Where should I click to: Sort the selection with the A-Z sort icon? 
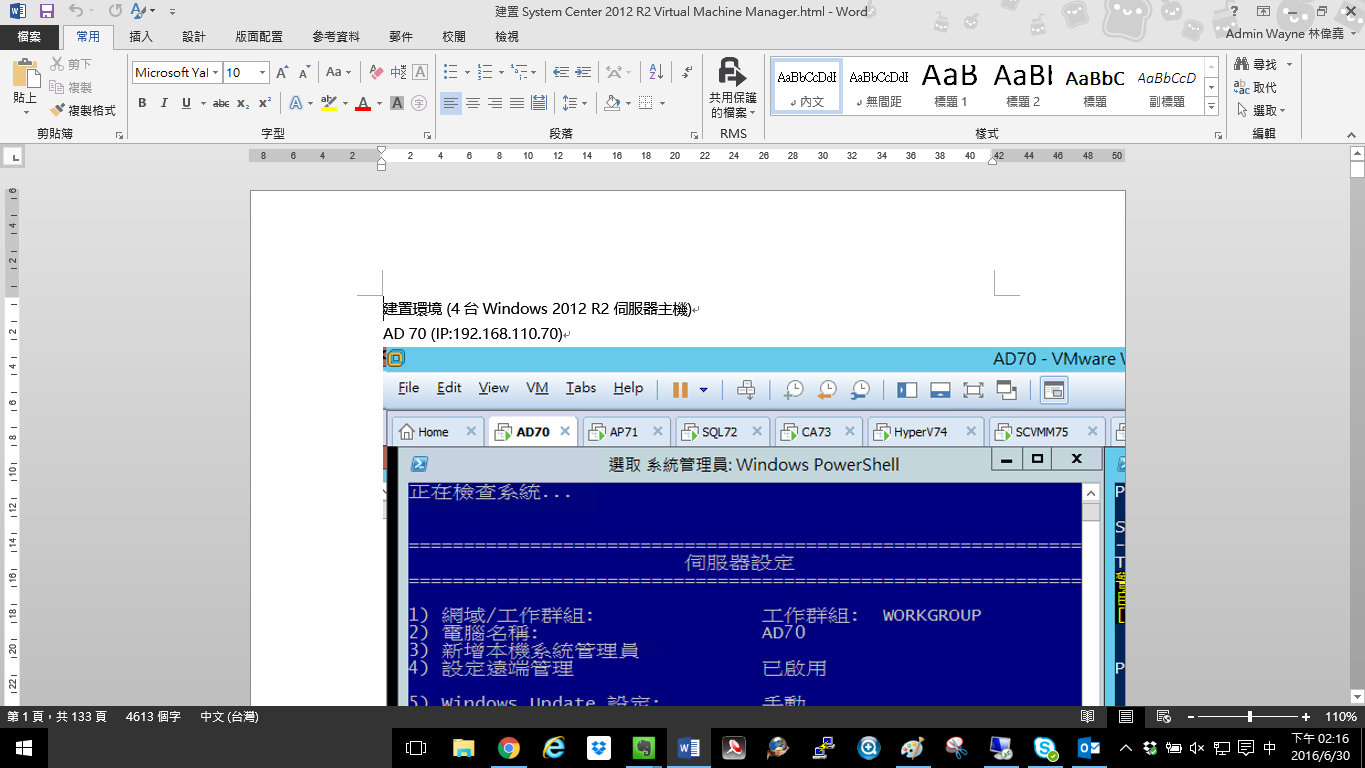pos(656,73)
